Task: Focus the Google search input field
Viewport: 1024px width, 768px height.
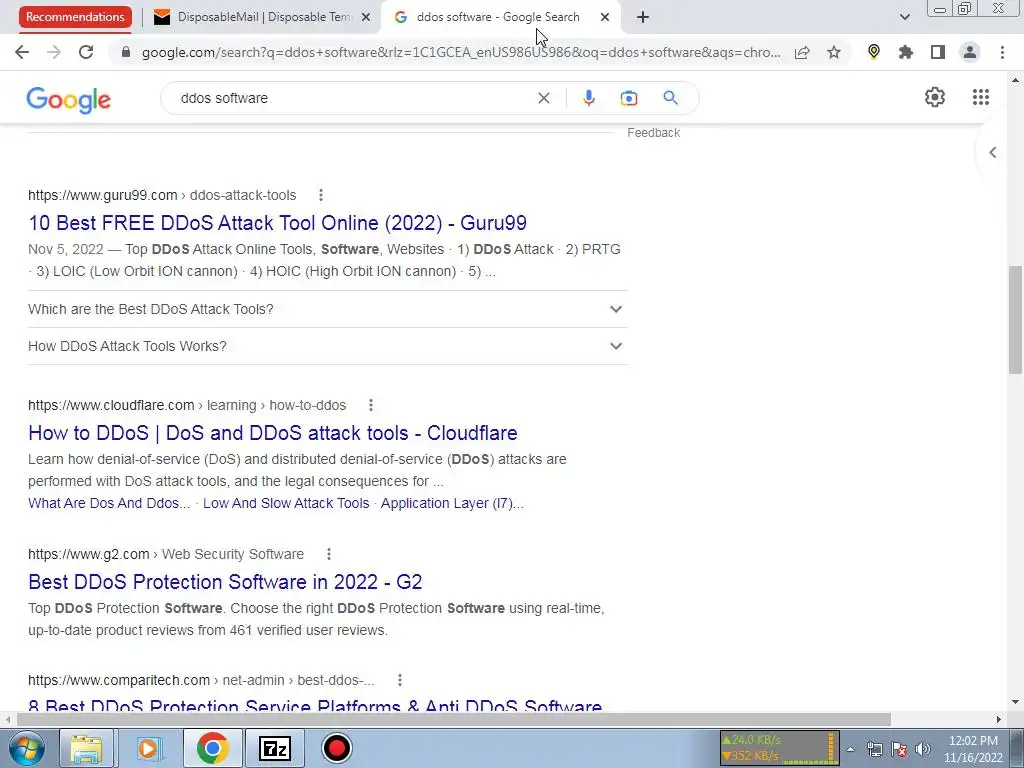Action: (x=353, y=98)
